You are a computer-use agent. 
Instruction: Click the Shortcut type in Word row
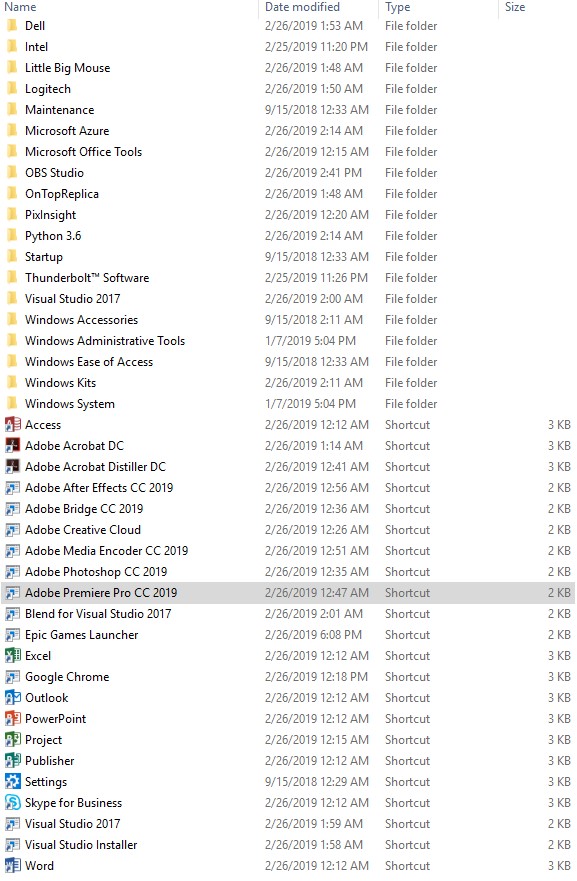tap(407, 866)
